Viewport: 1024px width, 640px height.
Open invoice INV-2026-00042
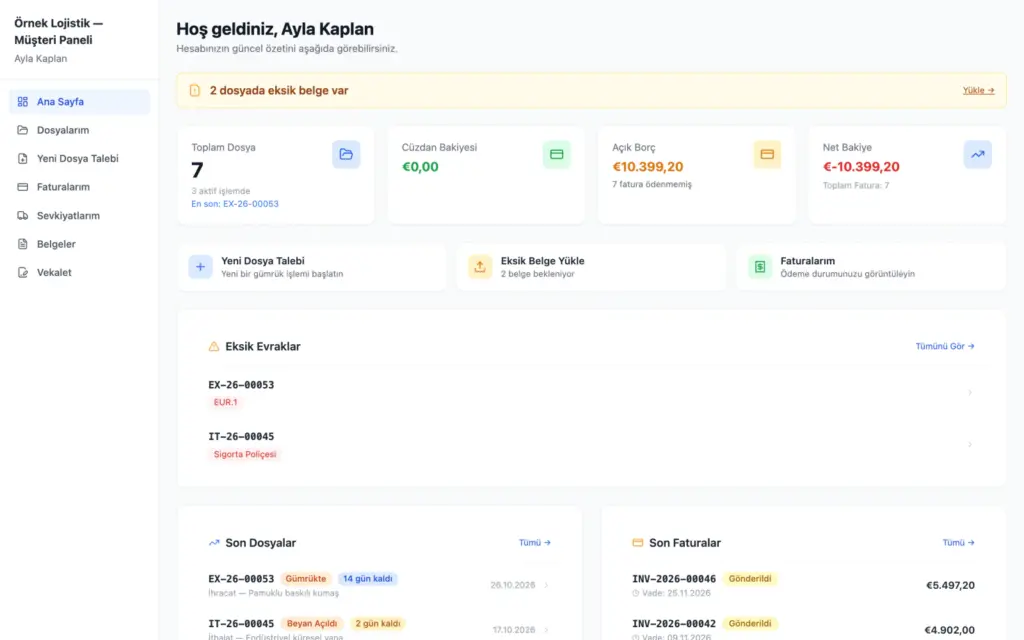[x=674, y=624]
